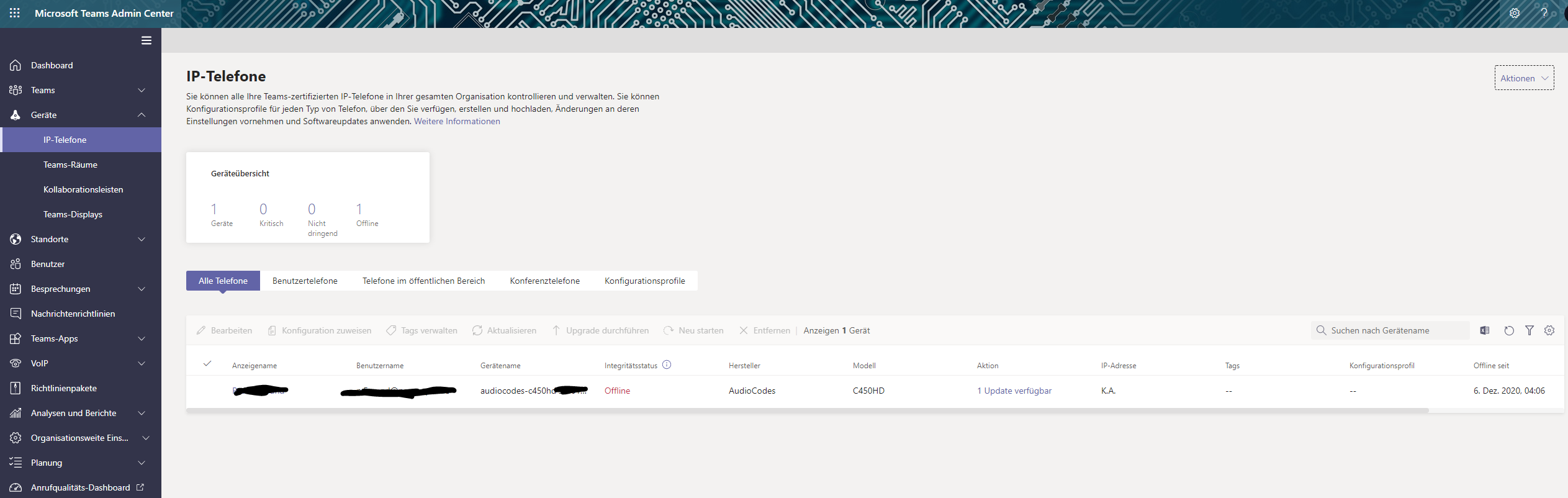The image size is (1568, 498).
Task: Click the Teams-Apps icon in the sidebar
Action: coord(16,338)
